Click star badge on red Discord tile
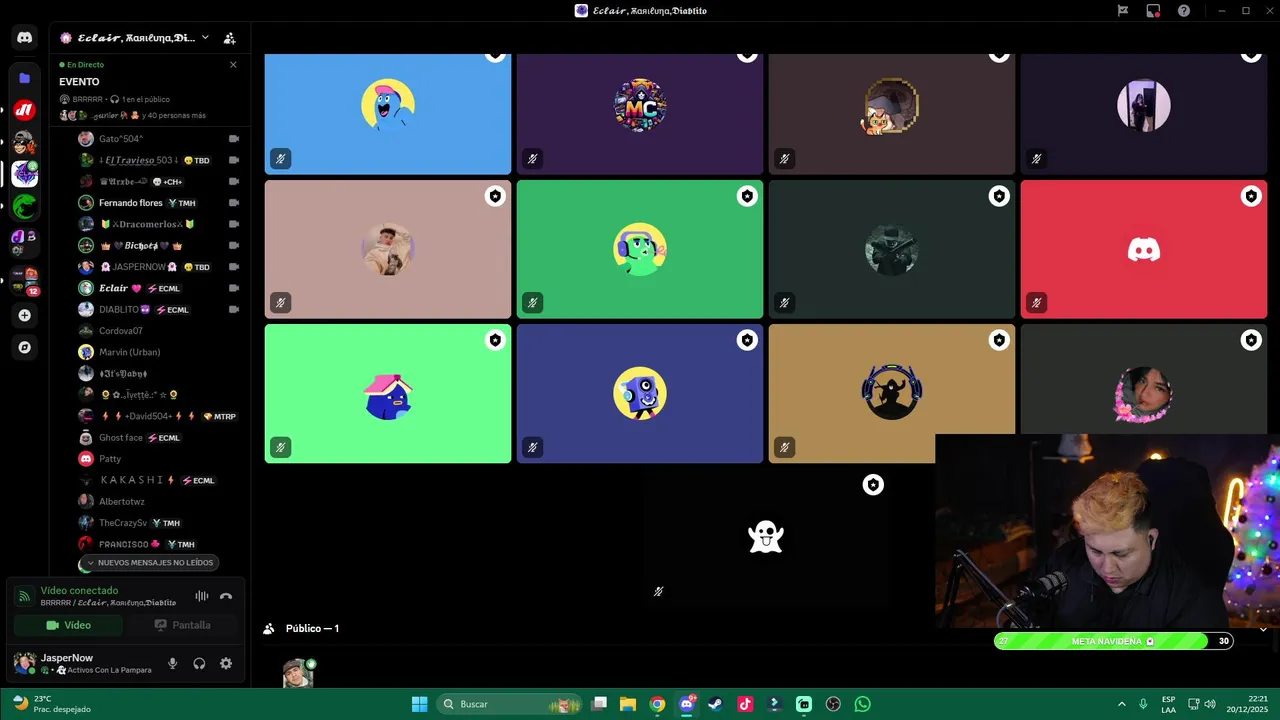Viewport: 1280px width, 720px height. pyautogui.click(x=1251, y=196)
